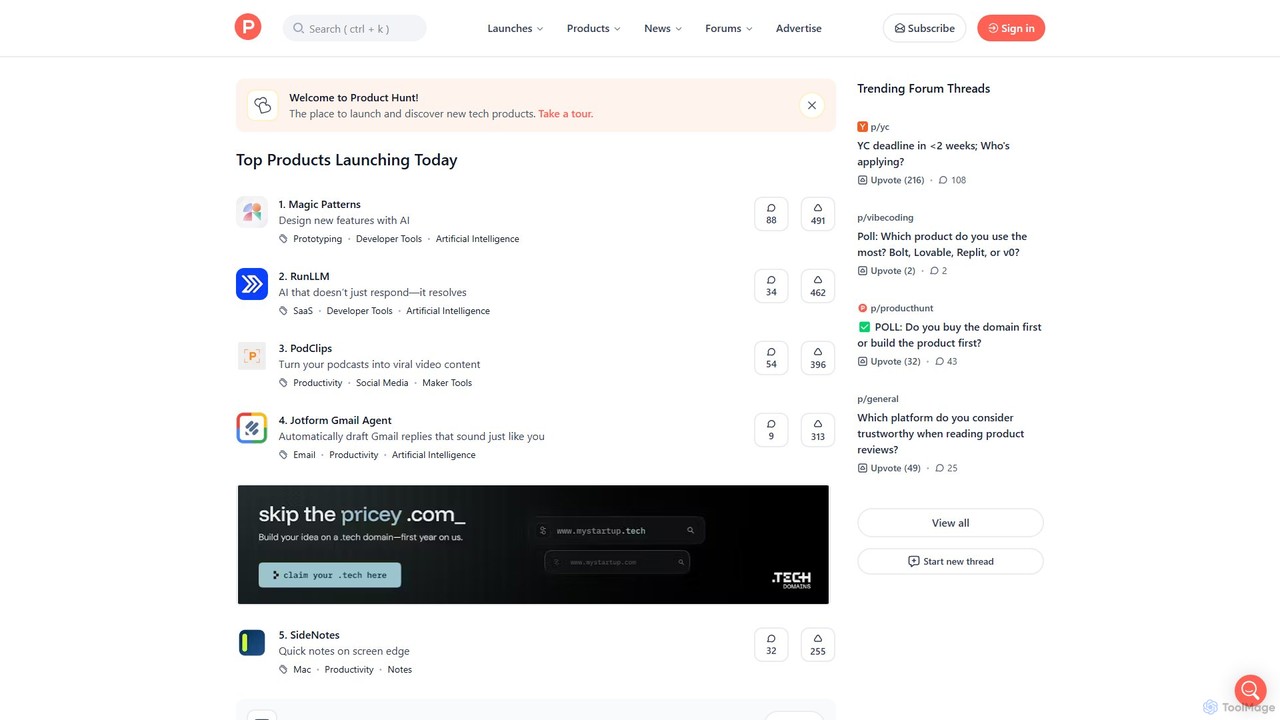Image resolution: width=1280 pixels, height=720 pixels.
Task: View SideNotes comments (32)
Action: coord(771,645)
